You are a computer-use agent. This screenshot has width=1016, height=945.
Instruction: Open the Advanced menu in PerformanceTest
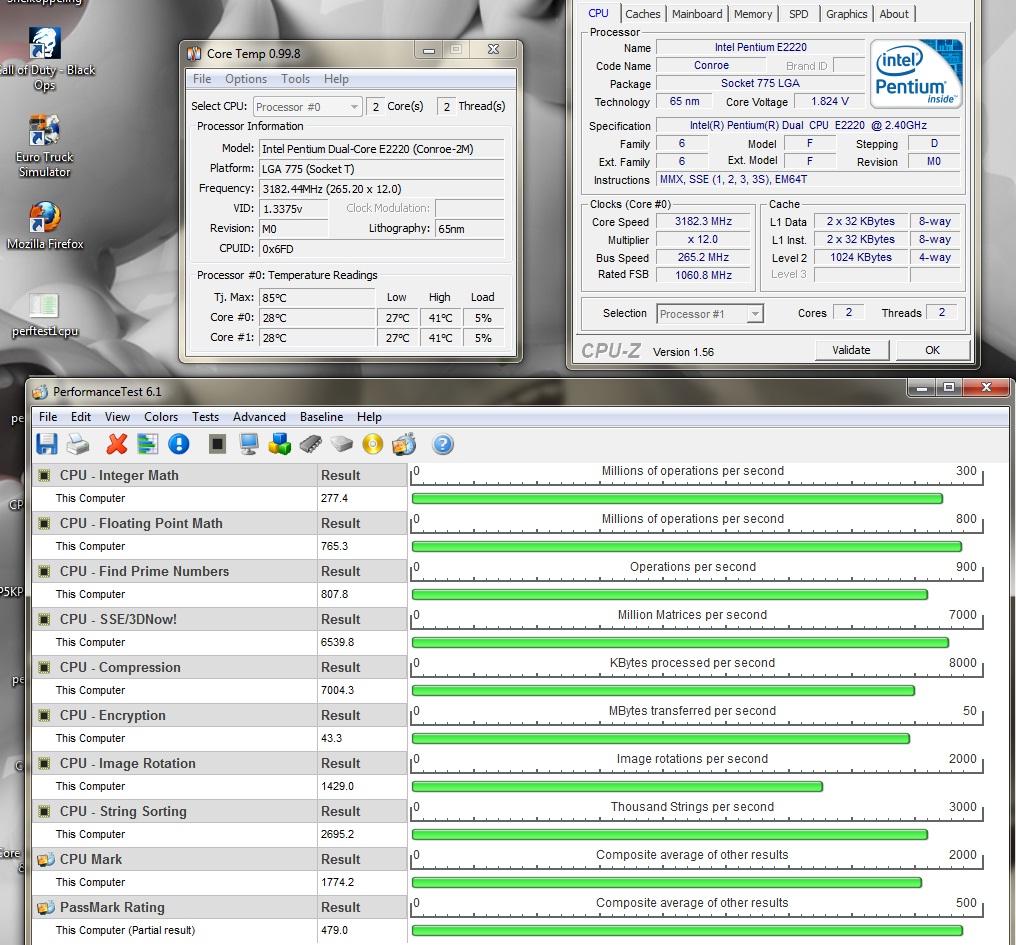point(259,417)
